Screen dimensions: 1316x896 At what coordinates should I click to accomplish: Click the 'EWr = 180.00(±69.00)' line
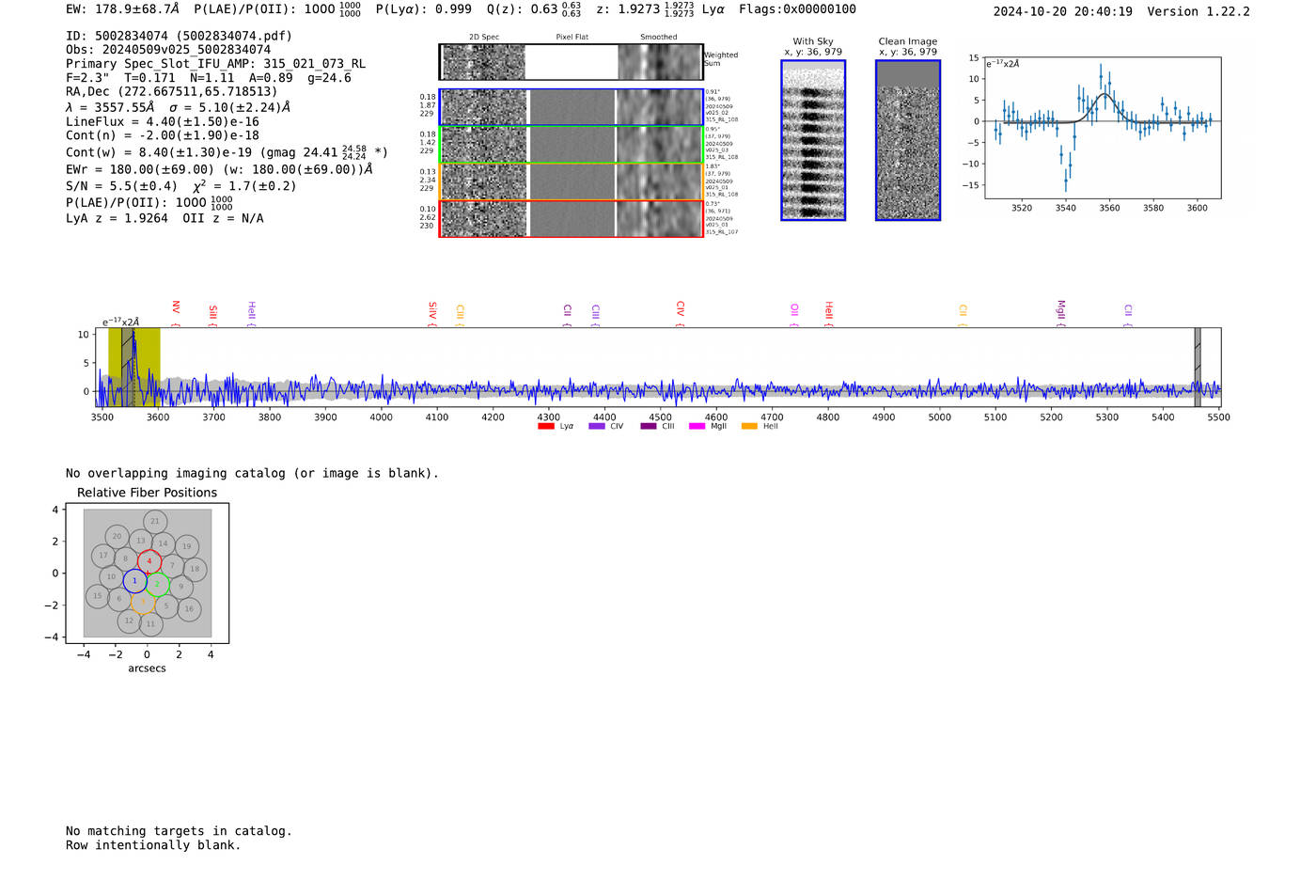pyautogui.click(x=219, y=169)
